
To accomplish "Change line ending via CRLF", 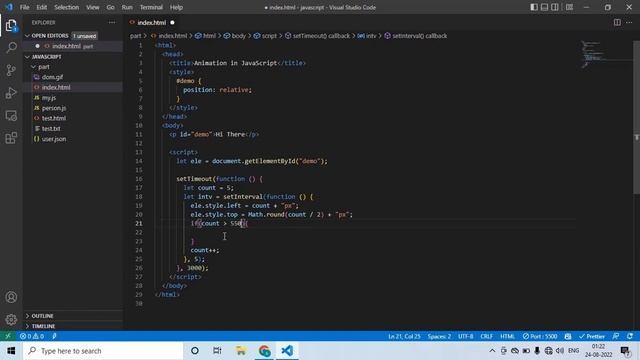I will (487, 336).
